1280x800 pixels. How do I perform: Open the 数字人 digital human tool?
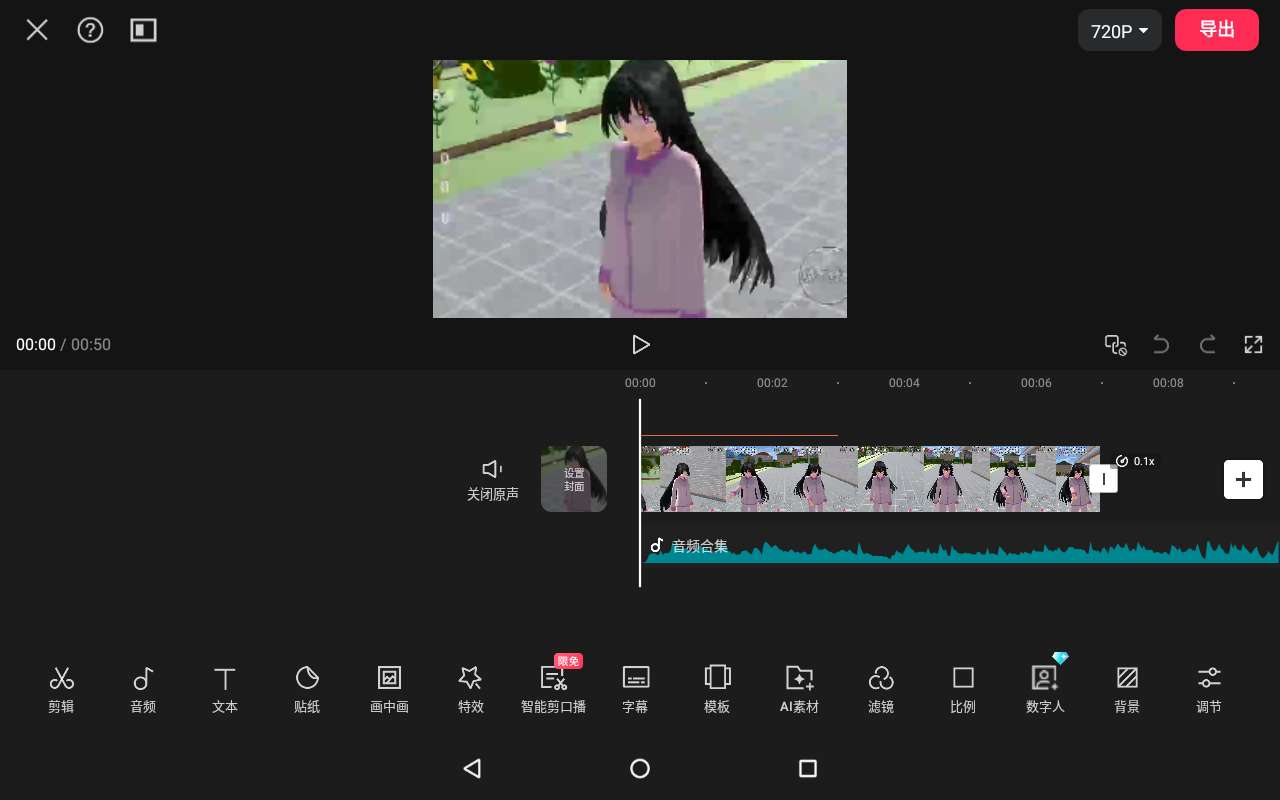click(1045, 689)
